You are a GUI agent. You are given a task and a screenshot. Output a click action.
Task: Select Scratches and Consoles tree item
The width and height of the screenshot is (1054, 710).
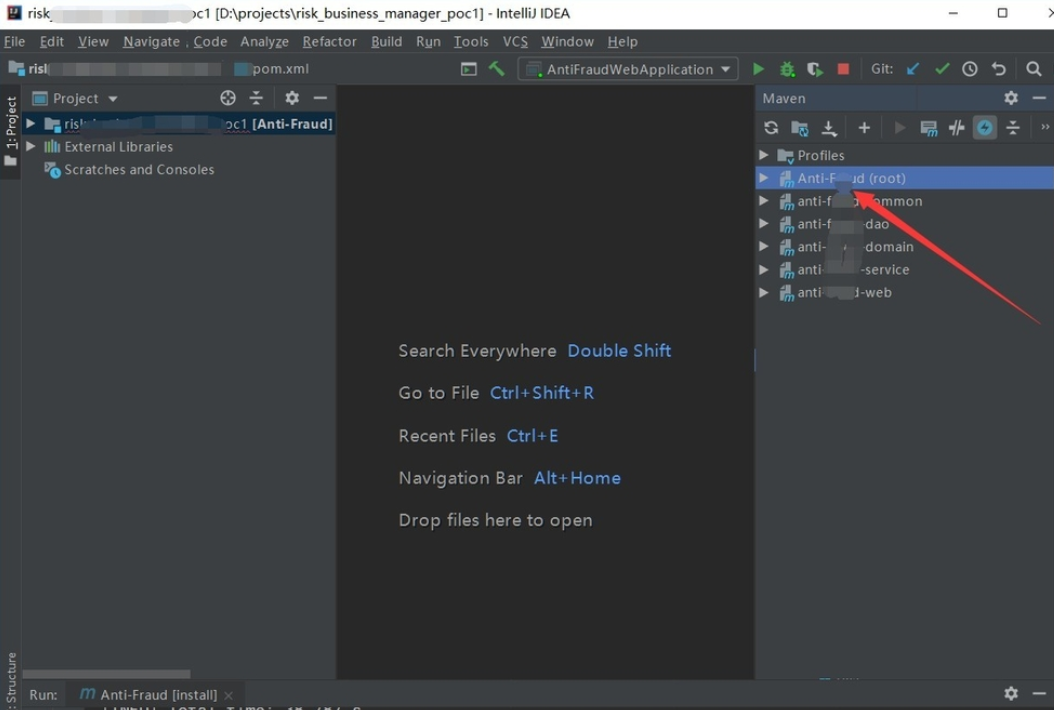click(x=139, y=170)
